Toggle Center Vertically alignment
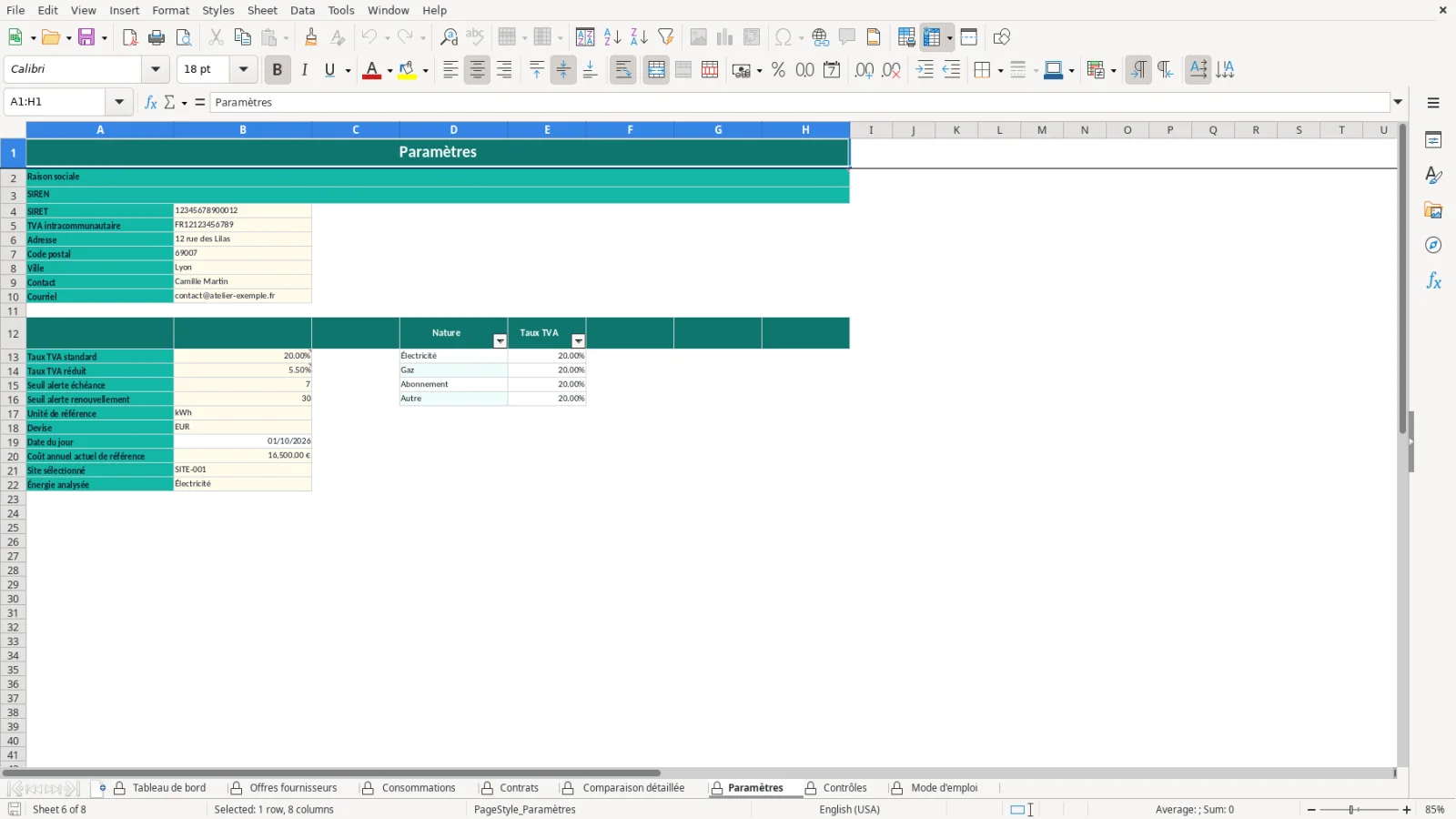Image resolution: width=1456 pixels, height=819 pixels. point(563,70)
